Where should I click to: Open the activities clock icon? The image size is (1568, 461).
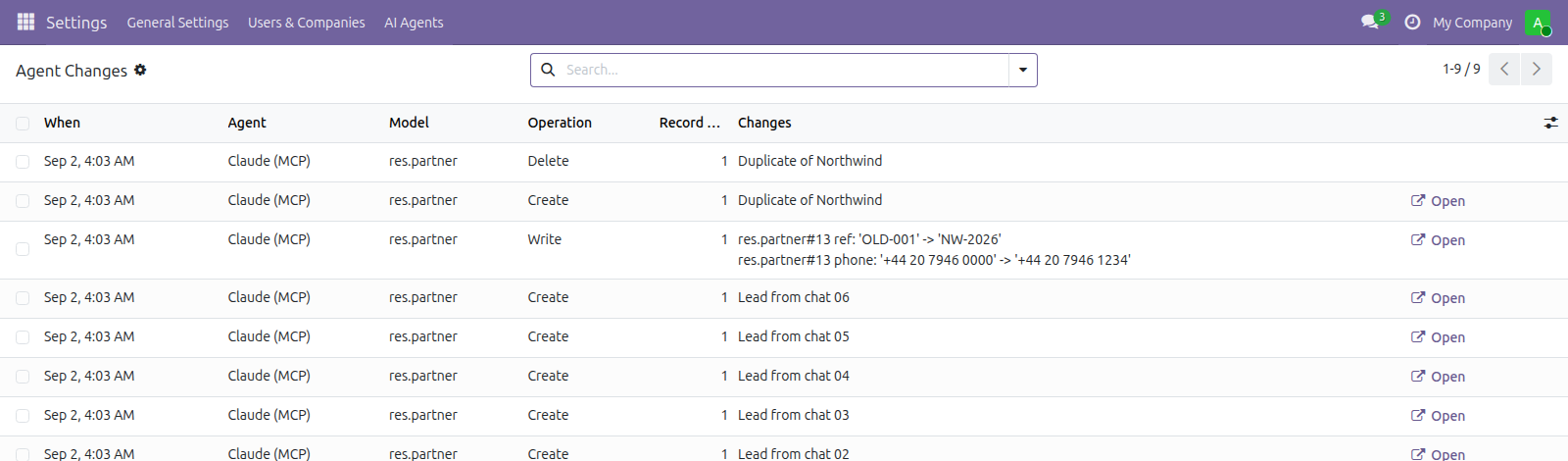pyautogui.click(x=1412, y=22)
